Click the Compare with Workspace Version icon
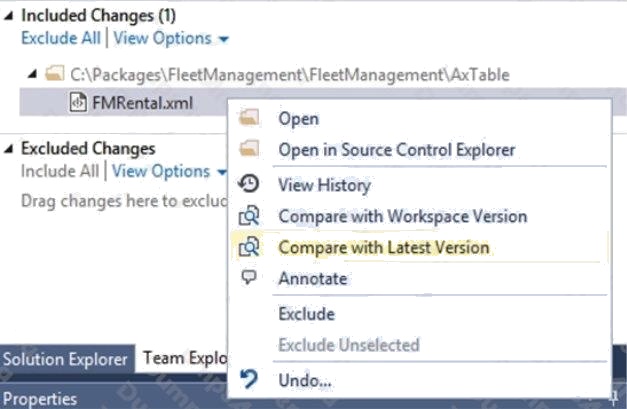Image resolution: width=627 pixels, height=409 pixels. pos(249,216)
